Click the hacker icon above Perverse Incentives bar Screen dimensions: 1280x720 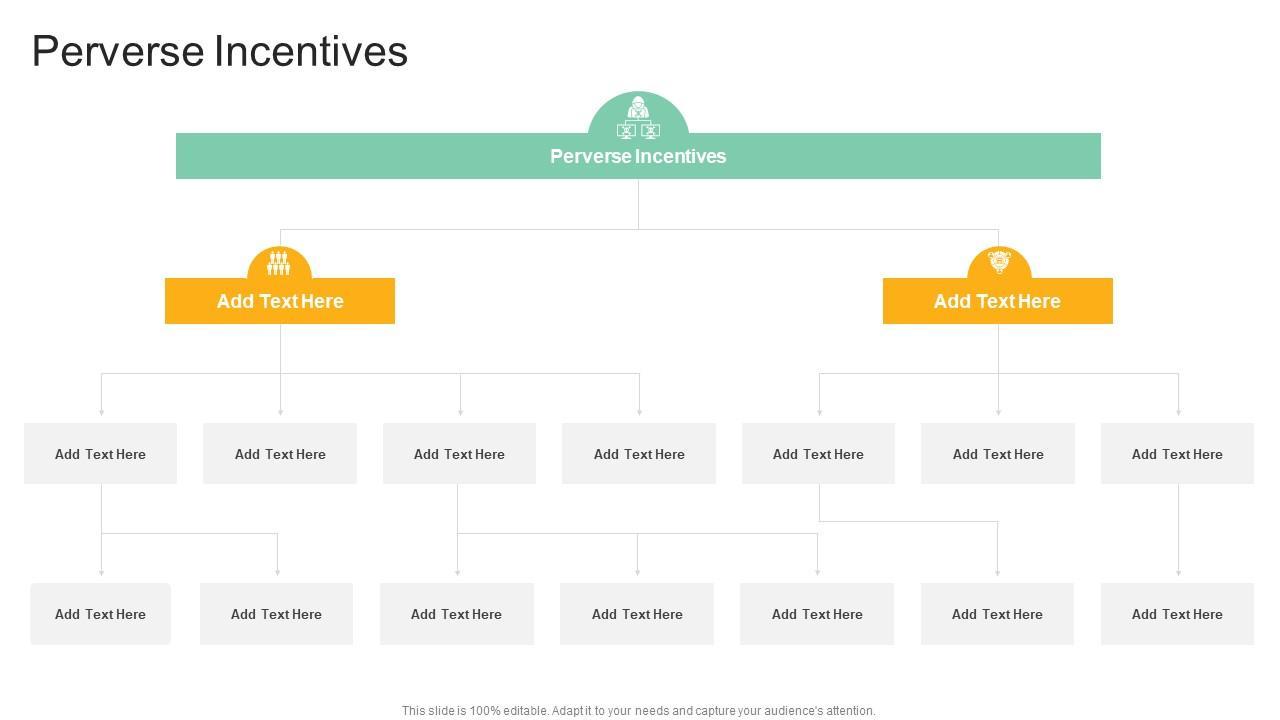[x=638, y=117]
